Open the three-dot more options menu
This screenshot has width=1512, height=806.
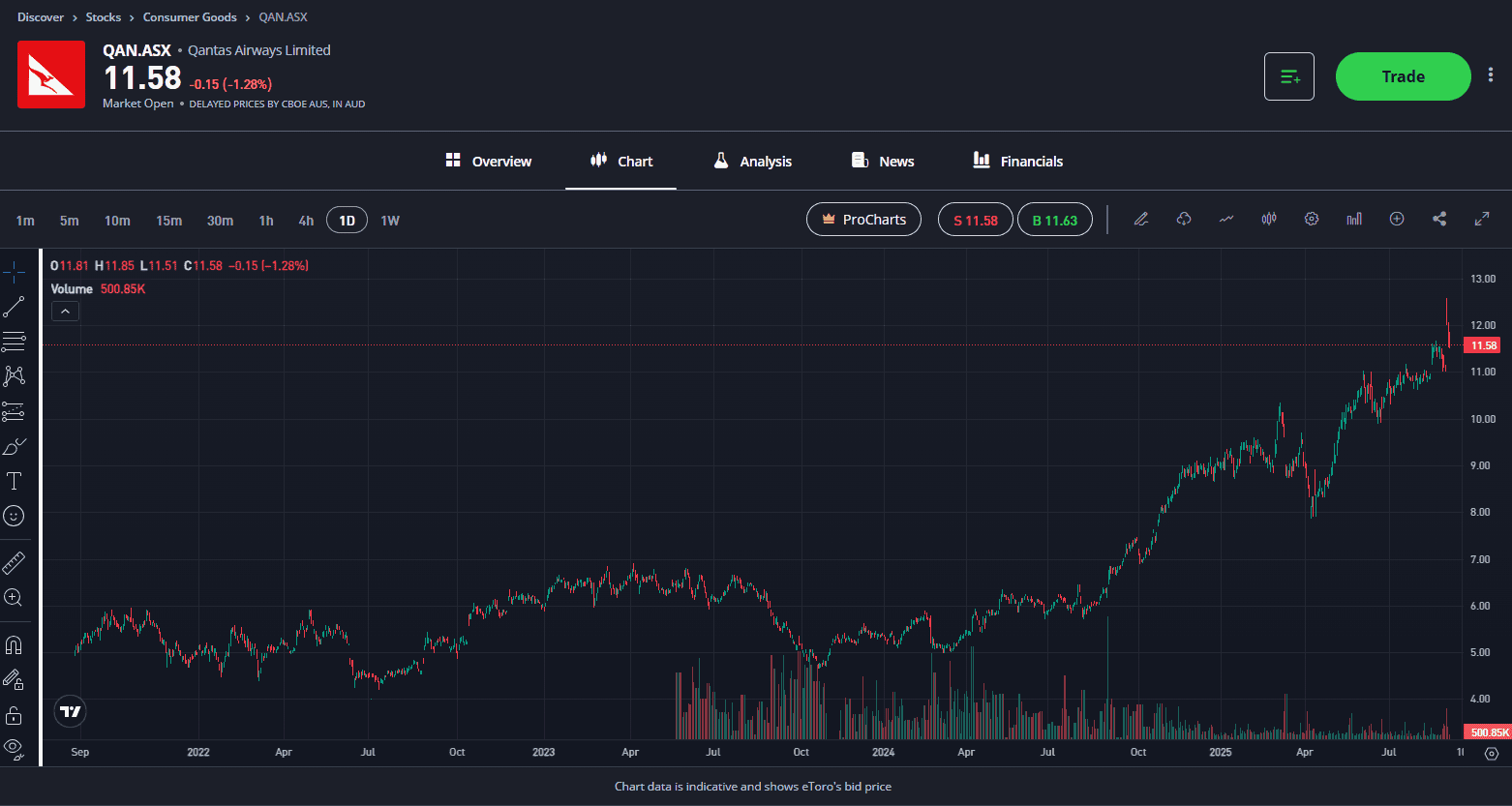(1491, 75)
